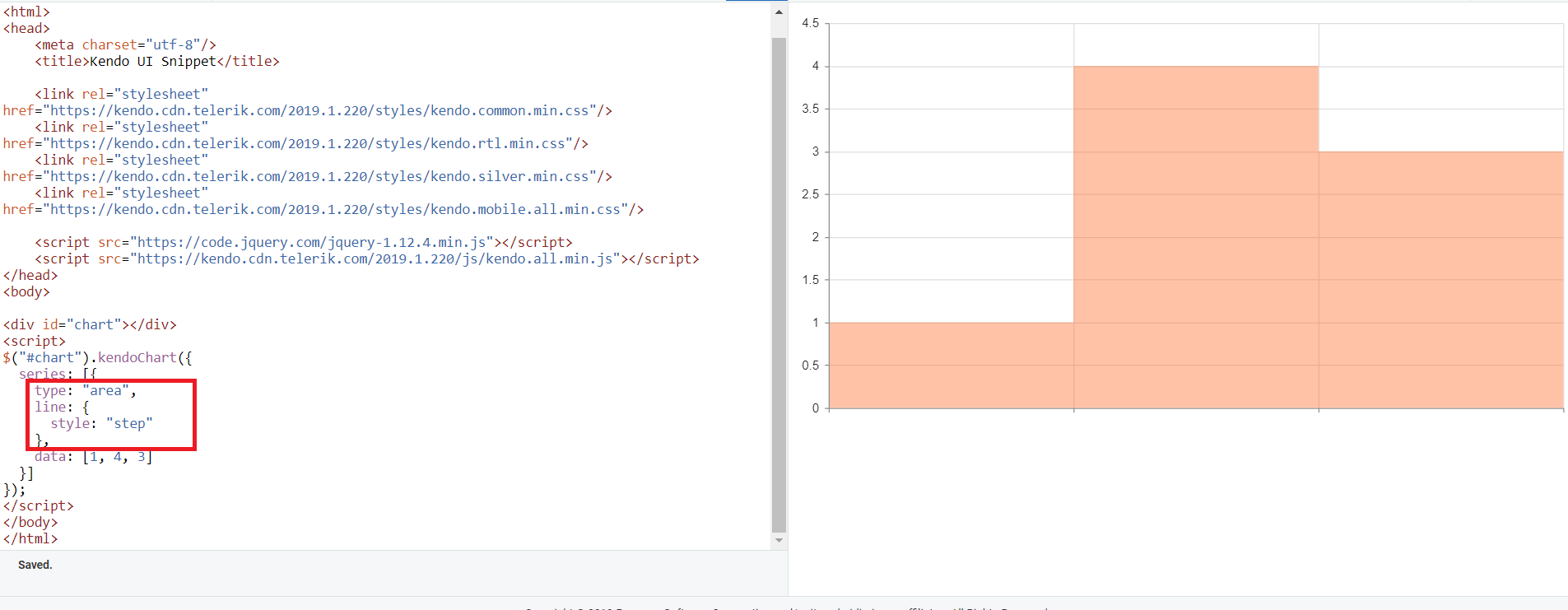This screenshot has width=1568, height=610.
Task: Click the 0 label on the chart axis
Action: click(815, 408)
